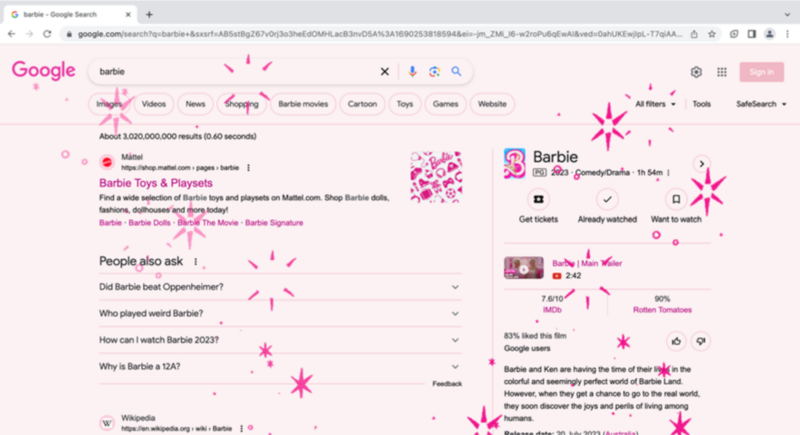
Task: Click the share icon in address bar
Action: [694, 34]
